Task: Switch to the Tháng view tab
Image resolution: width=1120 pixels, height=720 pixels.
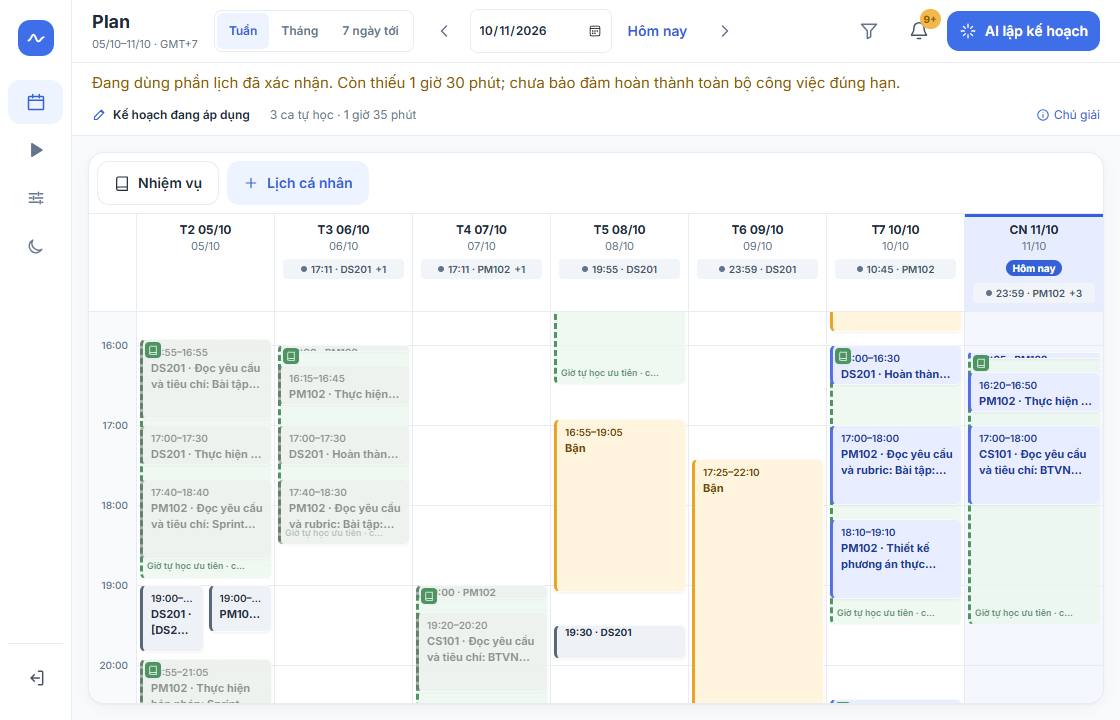Action: [x=300, y=31]
